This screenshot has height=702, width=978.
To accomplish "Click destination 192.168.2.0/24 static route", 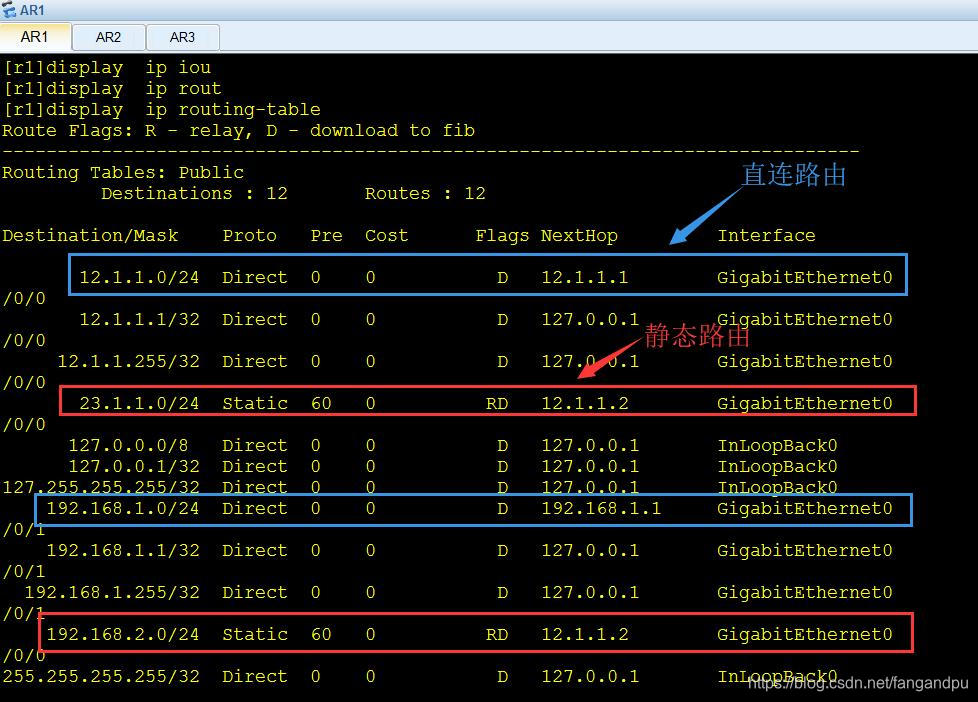I will click(123, 634).
